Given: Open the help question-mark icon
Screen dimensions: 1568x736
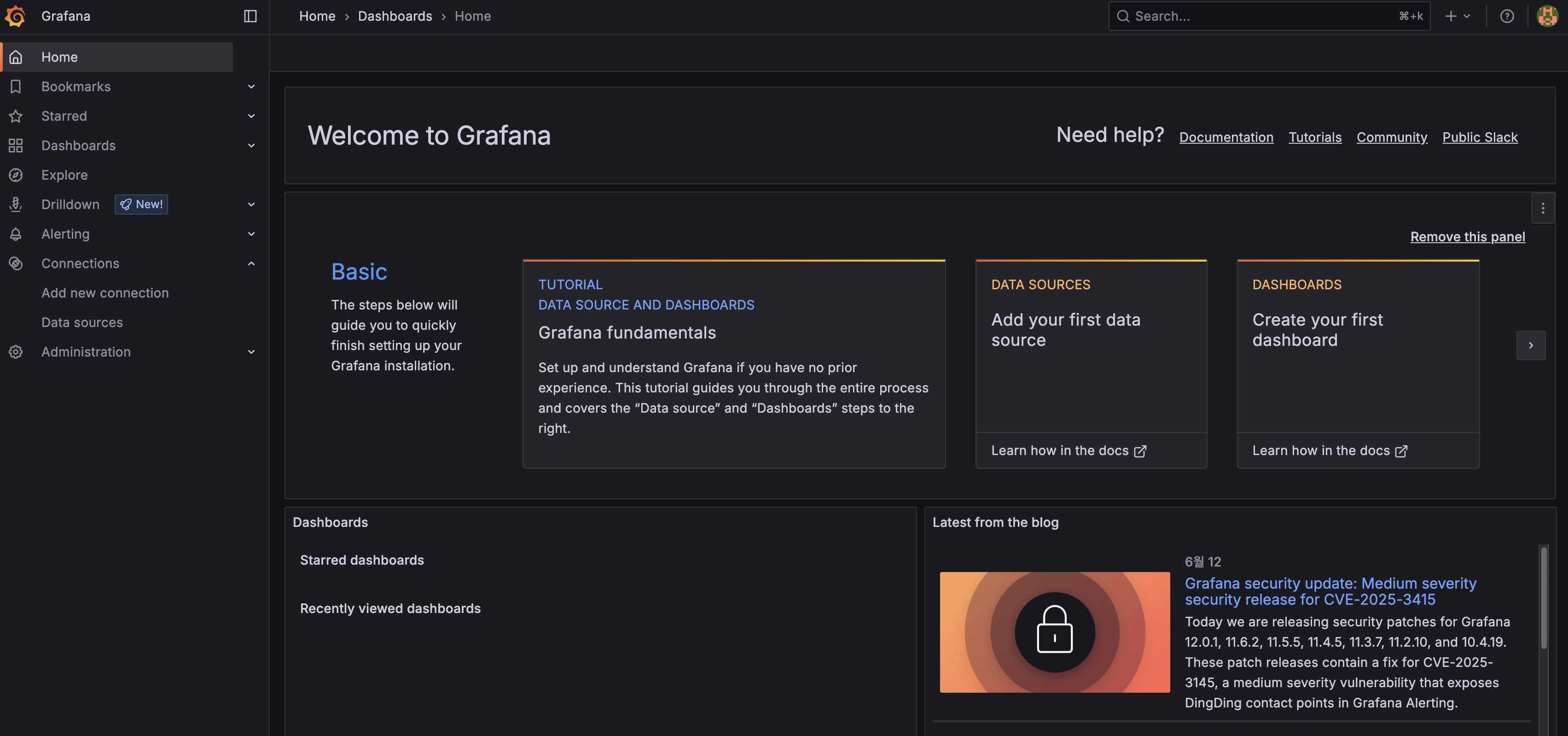Looking at the screenshot, I should 1506,17.
